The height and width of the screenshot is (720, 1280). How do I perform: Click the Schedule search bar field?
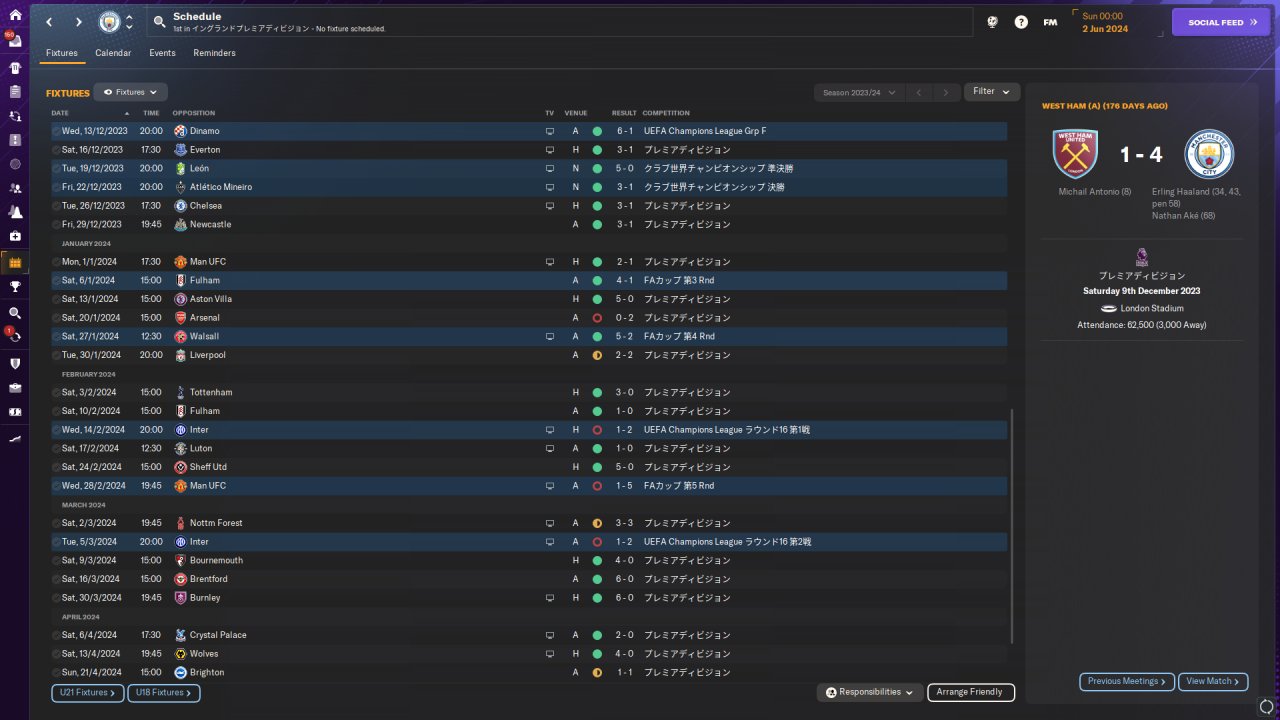[560, 22]
